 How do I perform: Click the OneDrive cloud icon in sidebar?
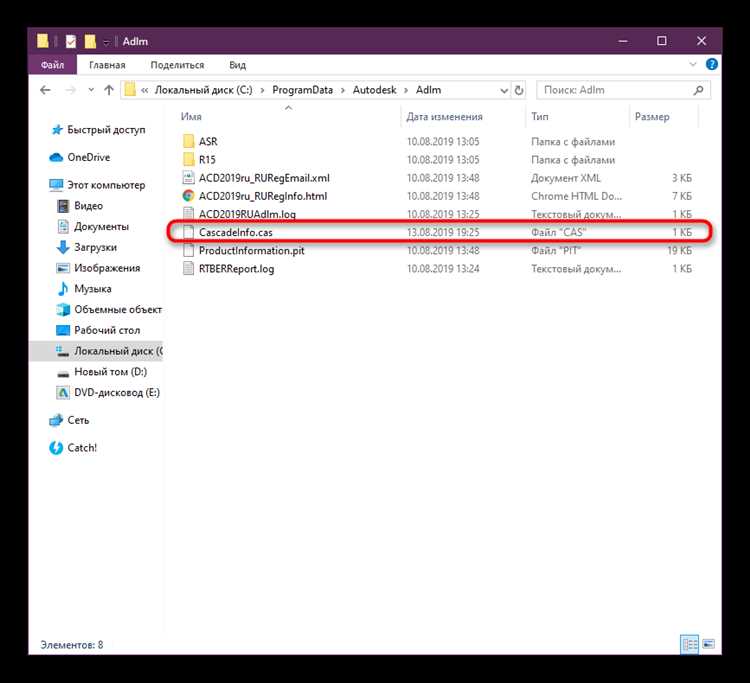(56, 157)
